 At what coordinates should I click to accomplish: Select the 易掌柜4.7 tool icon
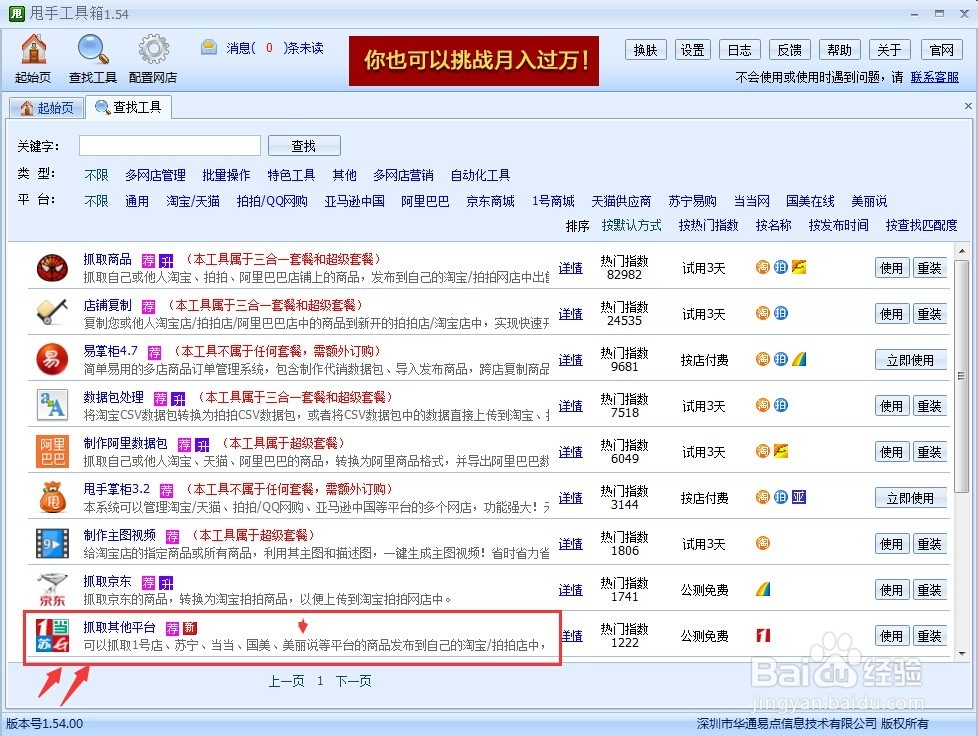(51, 359)
